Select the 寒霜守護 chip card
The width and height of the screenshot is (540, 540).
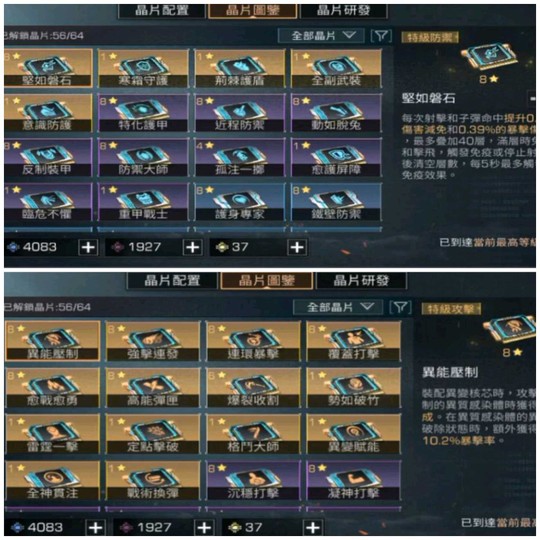[144, 68]
